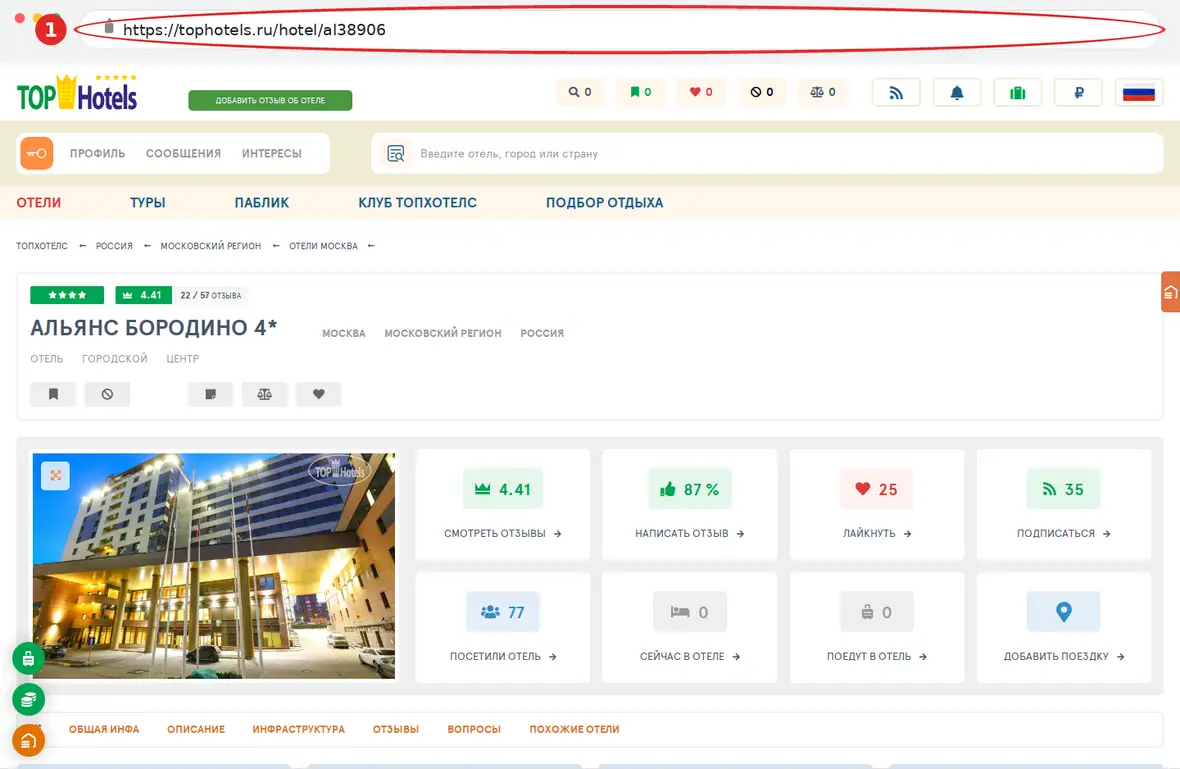Bookmark this hotel with the bookmark icon
Viewport: 1180px width, 769px height.
53,394
